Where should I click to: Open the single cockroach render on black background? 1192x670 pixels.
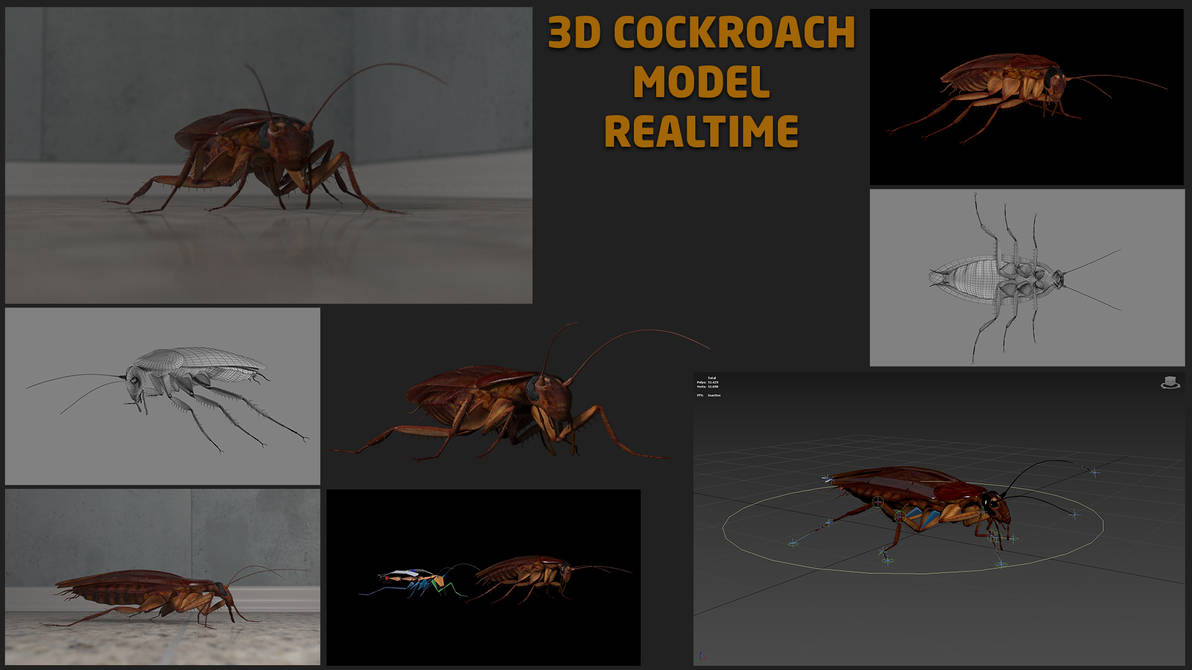coord(1026,97)
